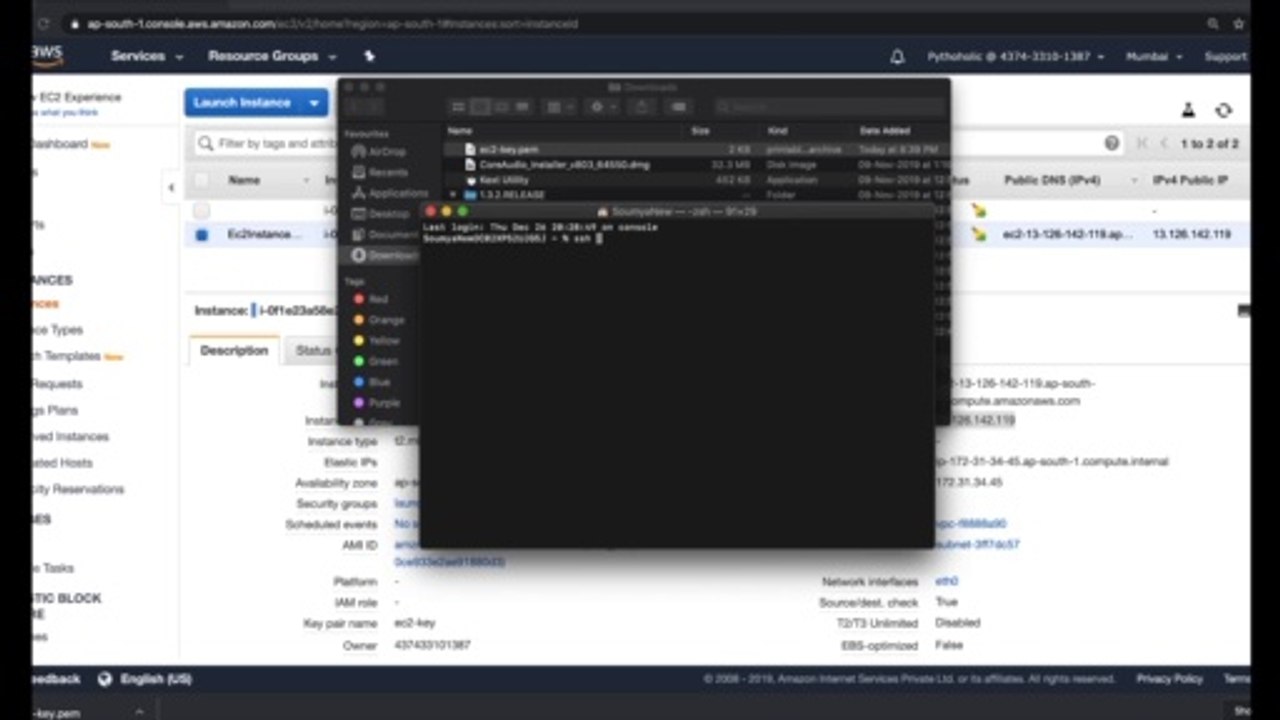
Task: Select the Status Checks tab
Action: 312,351
